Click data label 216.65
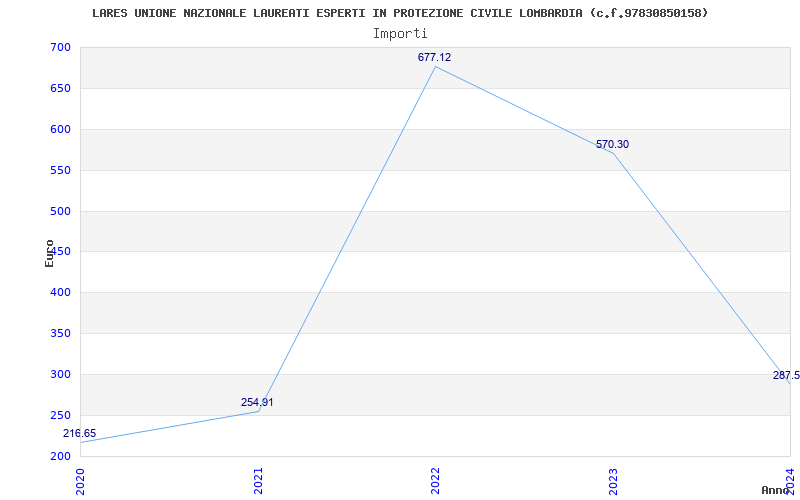800x500 pixels. click(x=79, y=434)
